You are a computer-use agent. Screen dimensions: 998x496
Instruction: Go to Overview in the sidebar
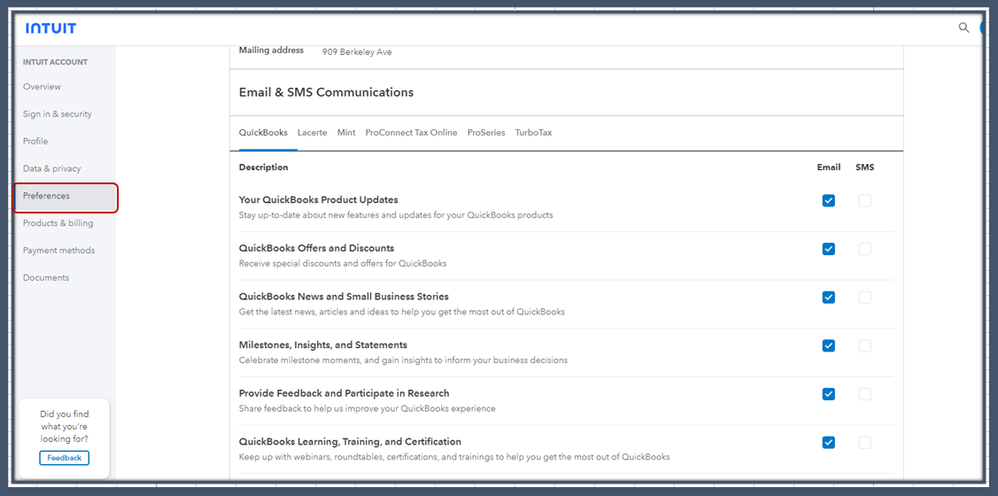click(42, 87)
